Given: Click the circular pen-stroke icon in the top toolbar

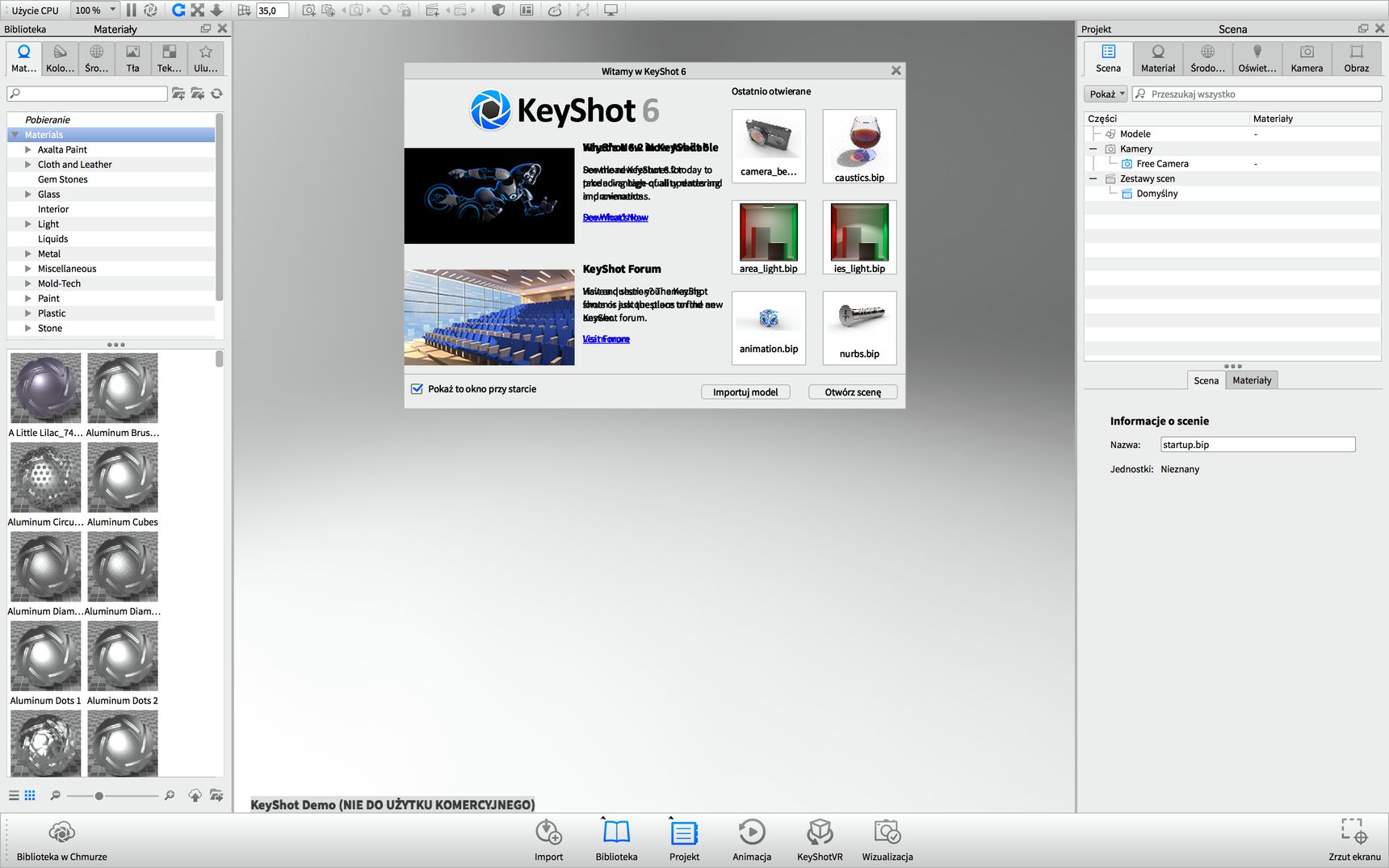Looking at the screenshot, I should point(555,10).
